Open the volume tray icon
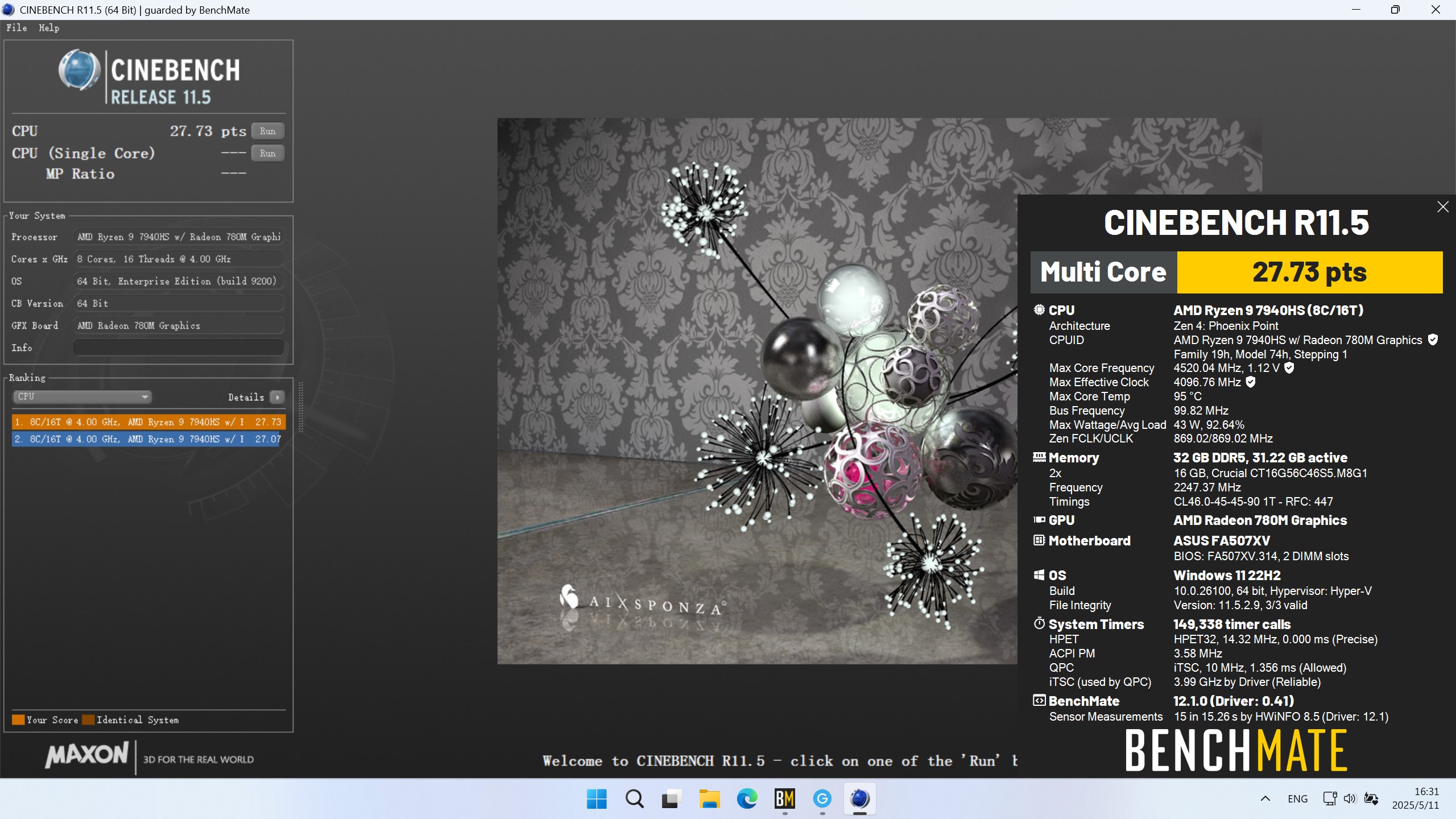 click(1350, 799)
